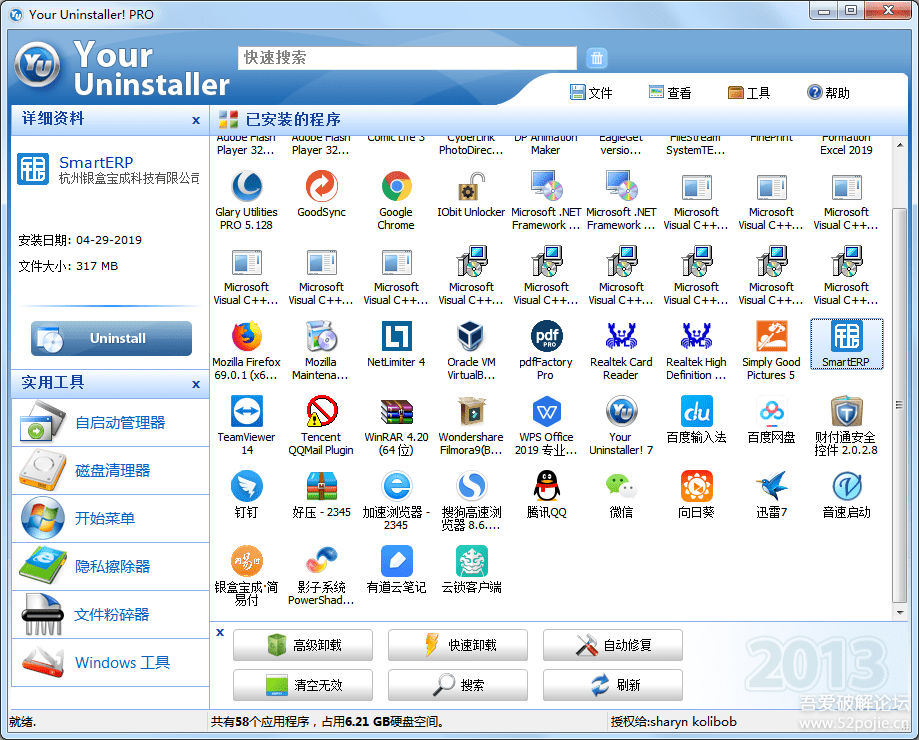Select the Oracle VM VirtualBox icon
Viewport: 919px width, 740px height.
point(471,336)
